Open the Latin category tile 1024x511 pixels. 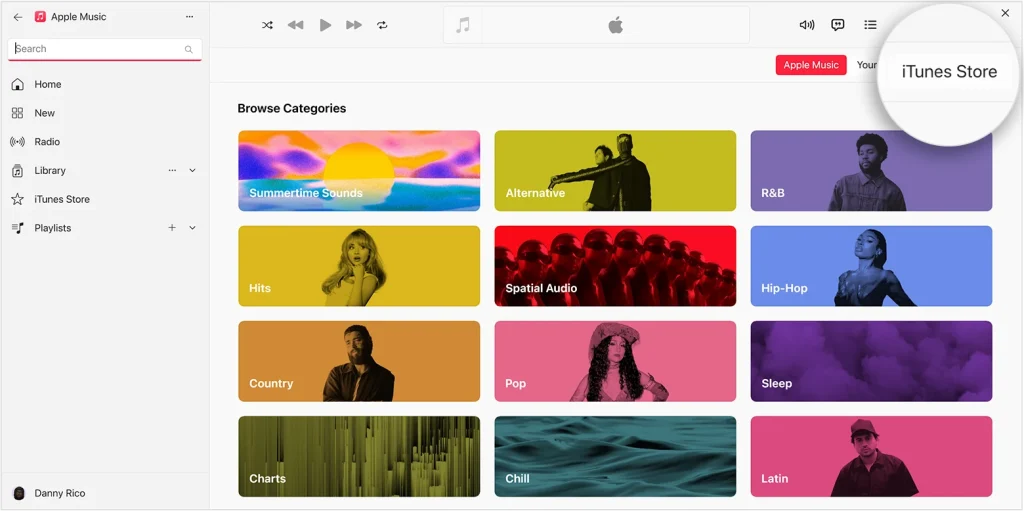pyautogui.click(x=871, y=457)
